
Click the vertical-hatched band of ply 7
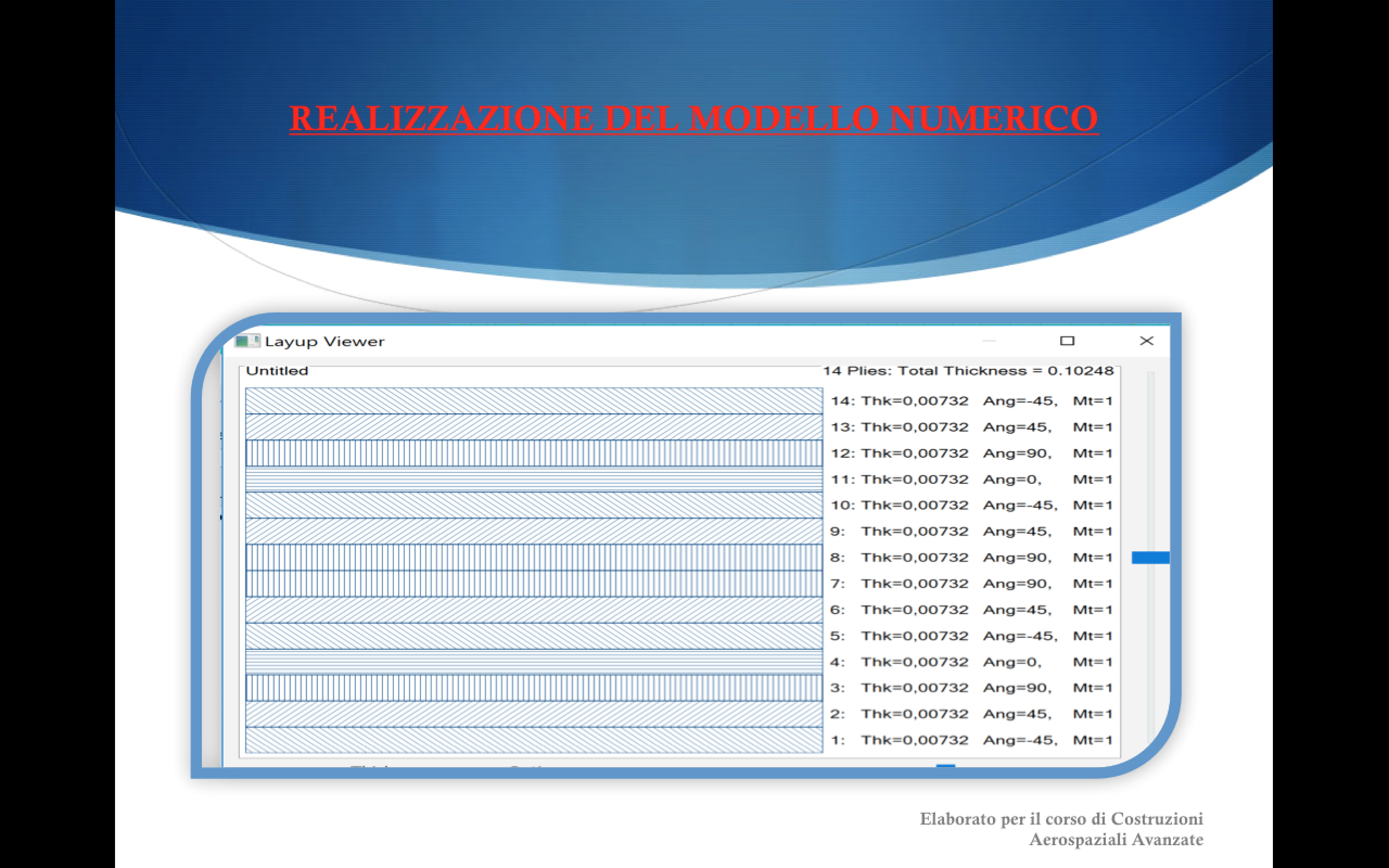[x=534, y=584]
